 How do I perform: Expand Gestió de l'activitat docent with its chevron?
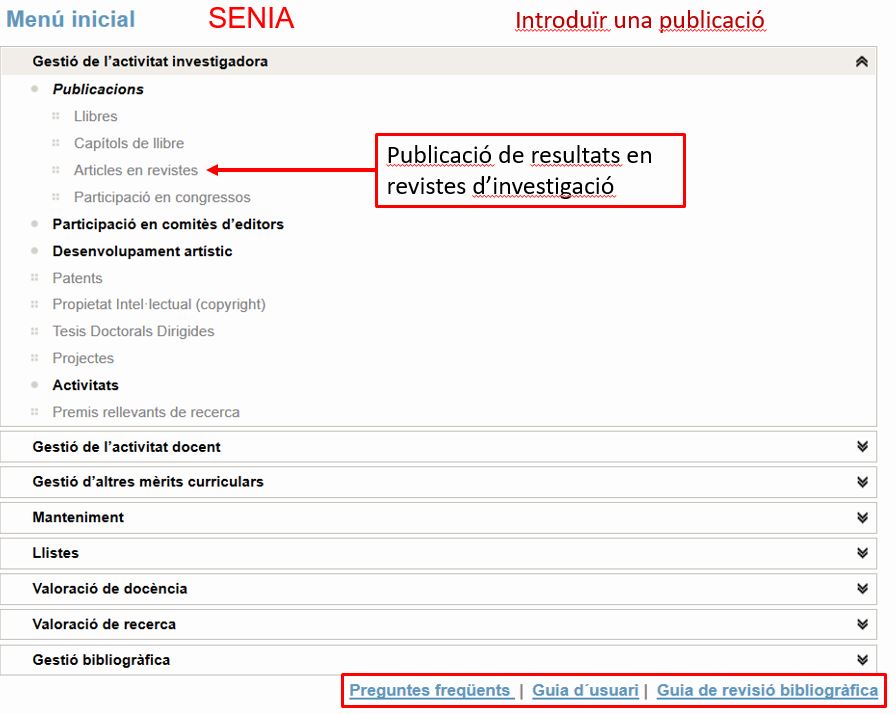point(862,447)
